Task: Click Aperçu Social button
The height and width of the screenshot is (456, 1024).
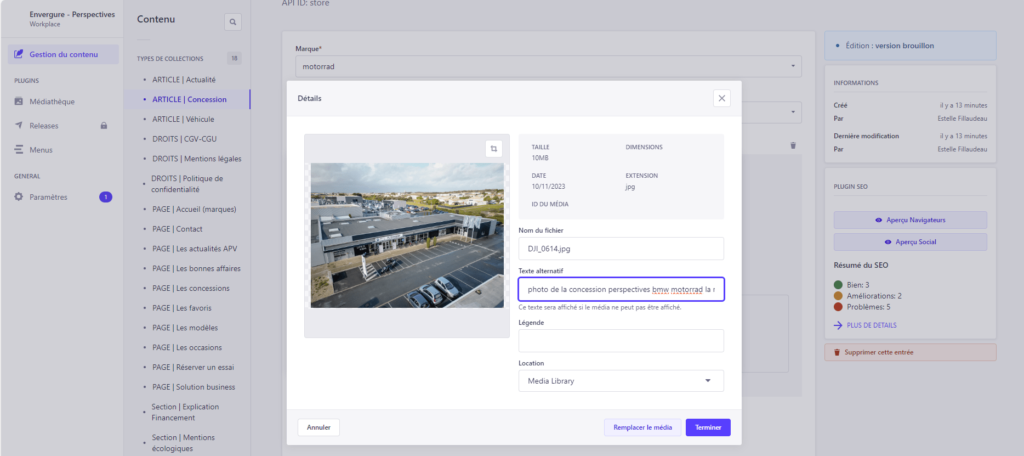Action: click(x=910, y=242)
